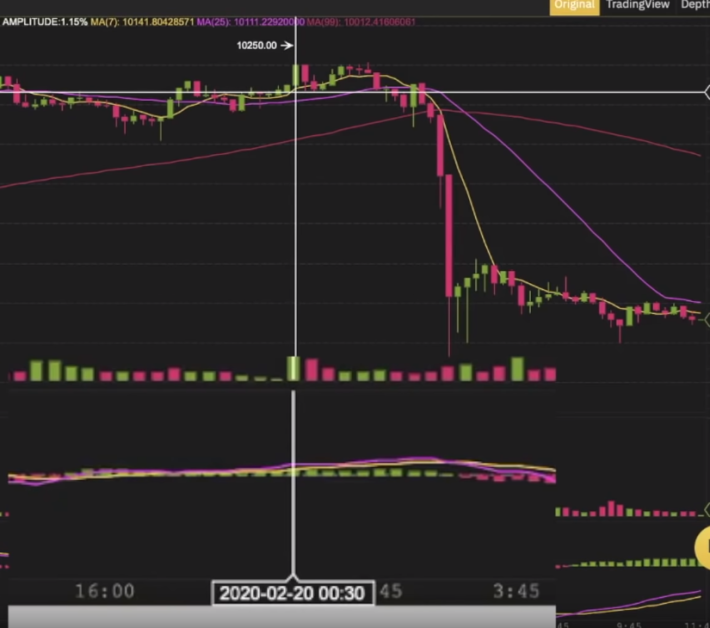Click the 16:00 time axis label
Screen dimensions: 710x628
coord(104,591)
